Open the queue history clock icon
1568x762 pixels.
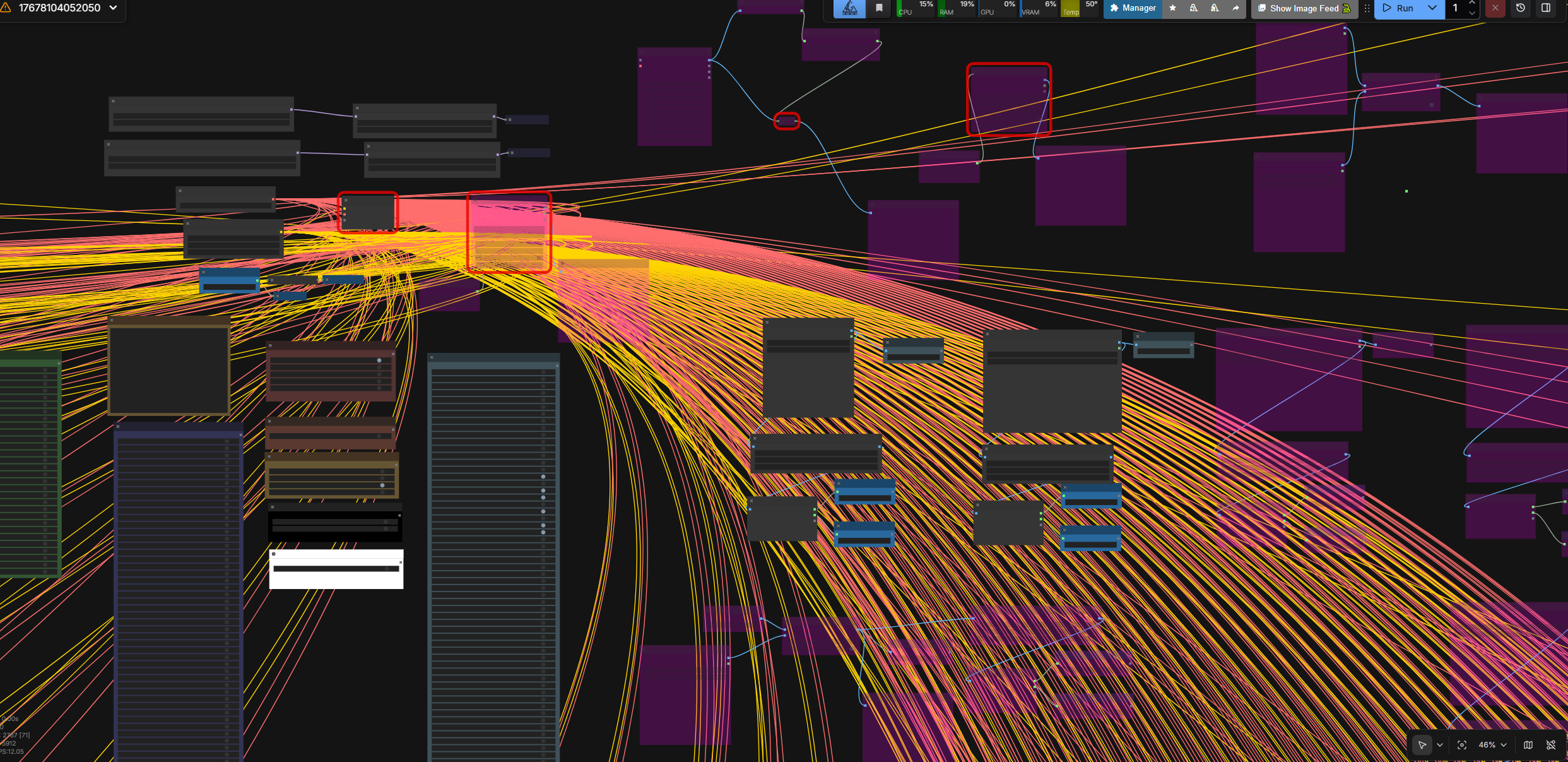coord(1521,8)
